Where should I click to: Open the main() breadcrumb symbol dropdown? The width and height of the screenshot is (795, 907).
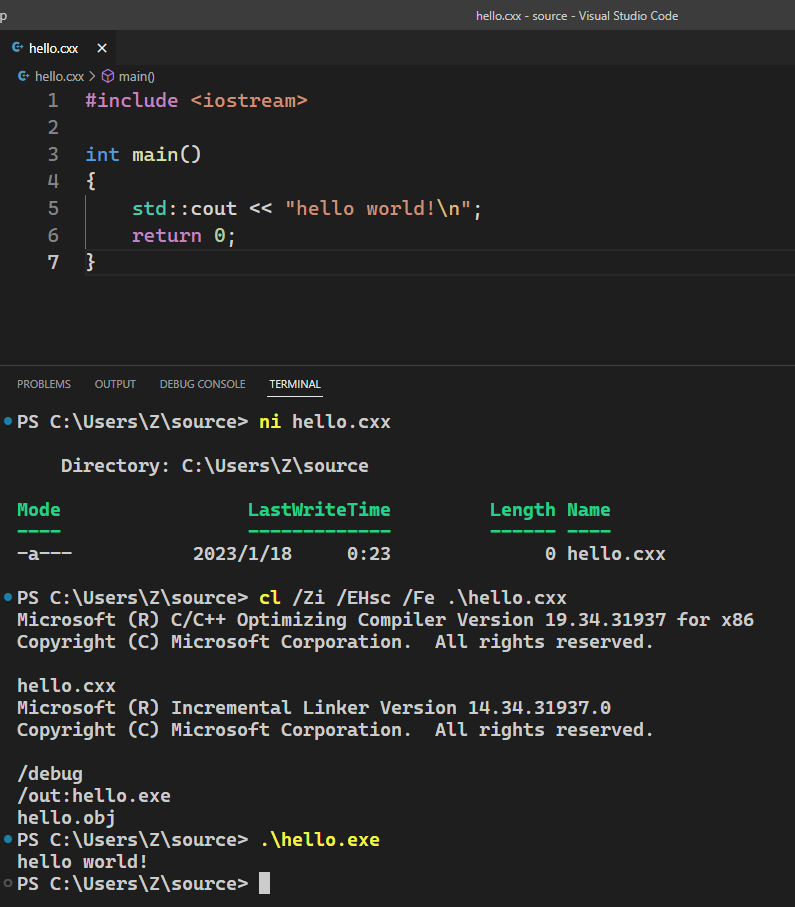pyautogui.click(x=136, y=76)
